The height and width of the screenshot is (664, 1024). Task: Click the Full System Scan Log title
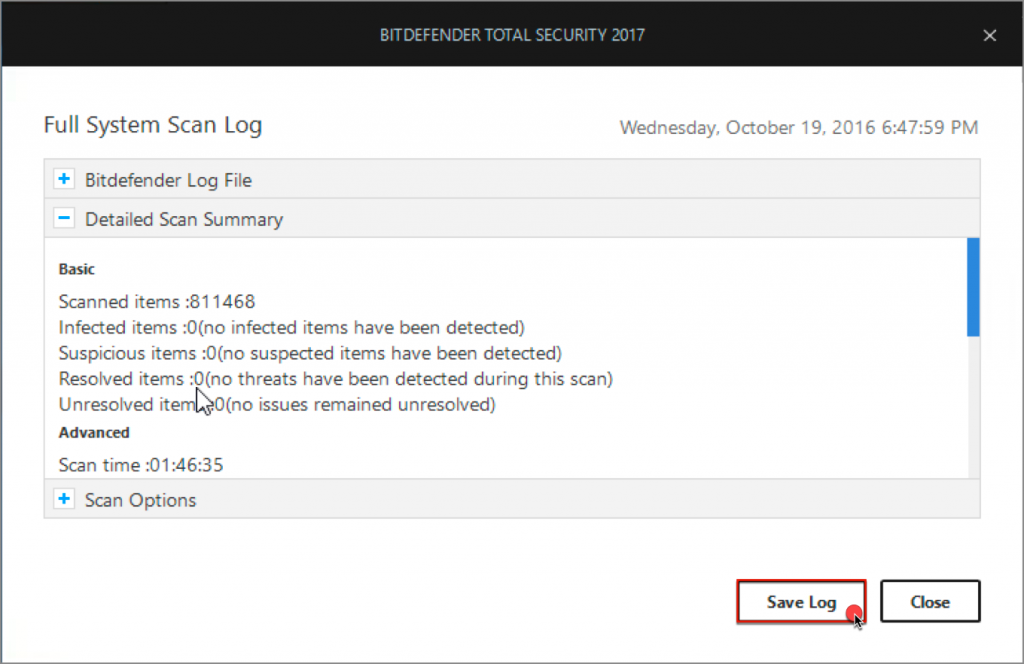152,125
